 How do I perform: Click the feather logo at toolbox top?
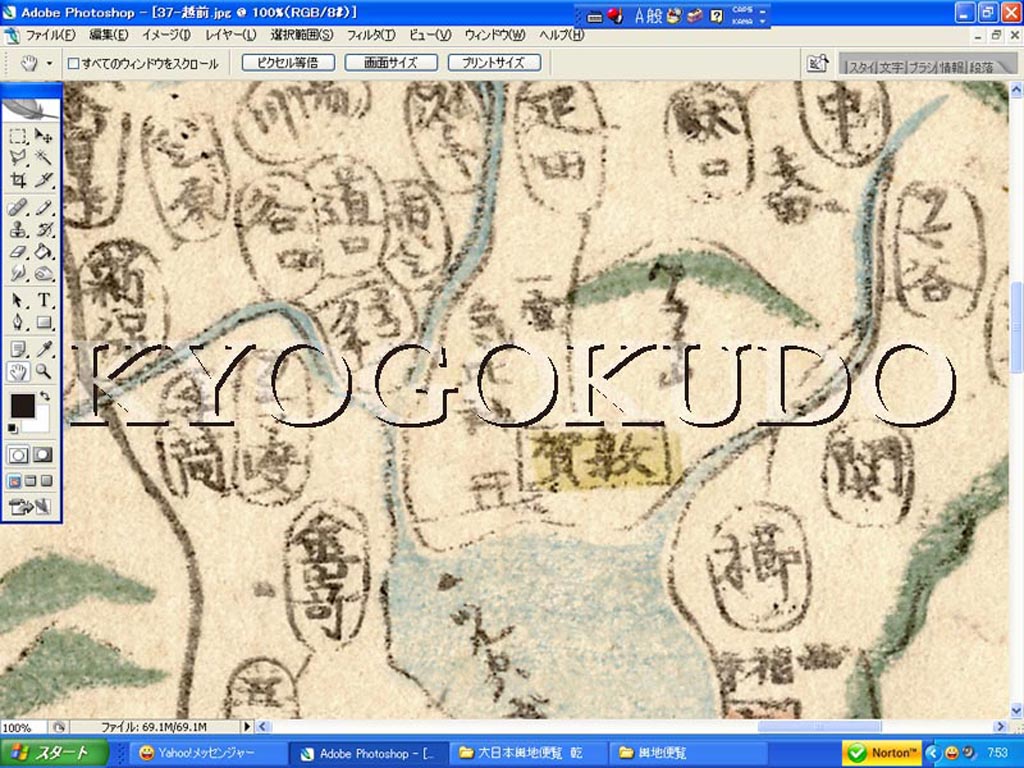coord(31,108)
